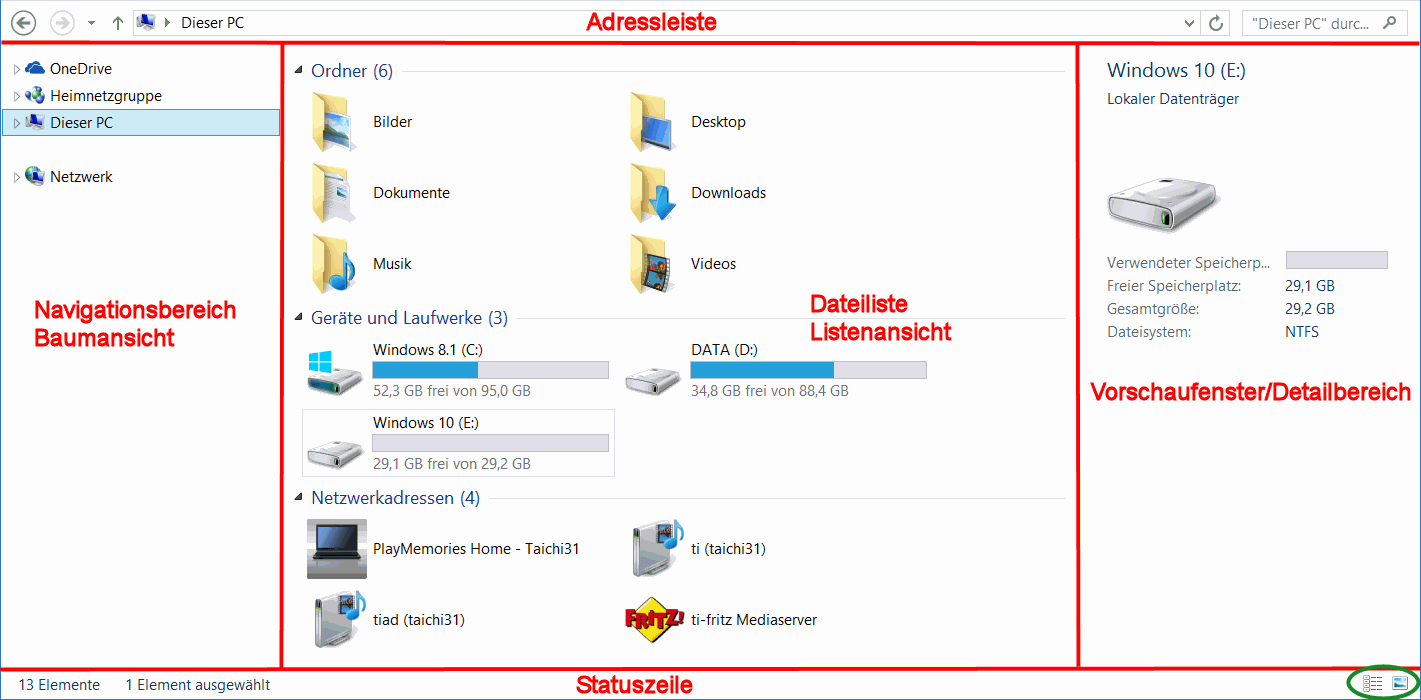Image resolution: width=1421 pixels, height=700 pixels.
Task: Switch to details view in status bar
Action: 1373,684
